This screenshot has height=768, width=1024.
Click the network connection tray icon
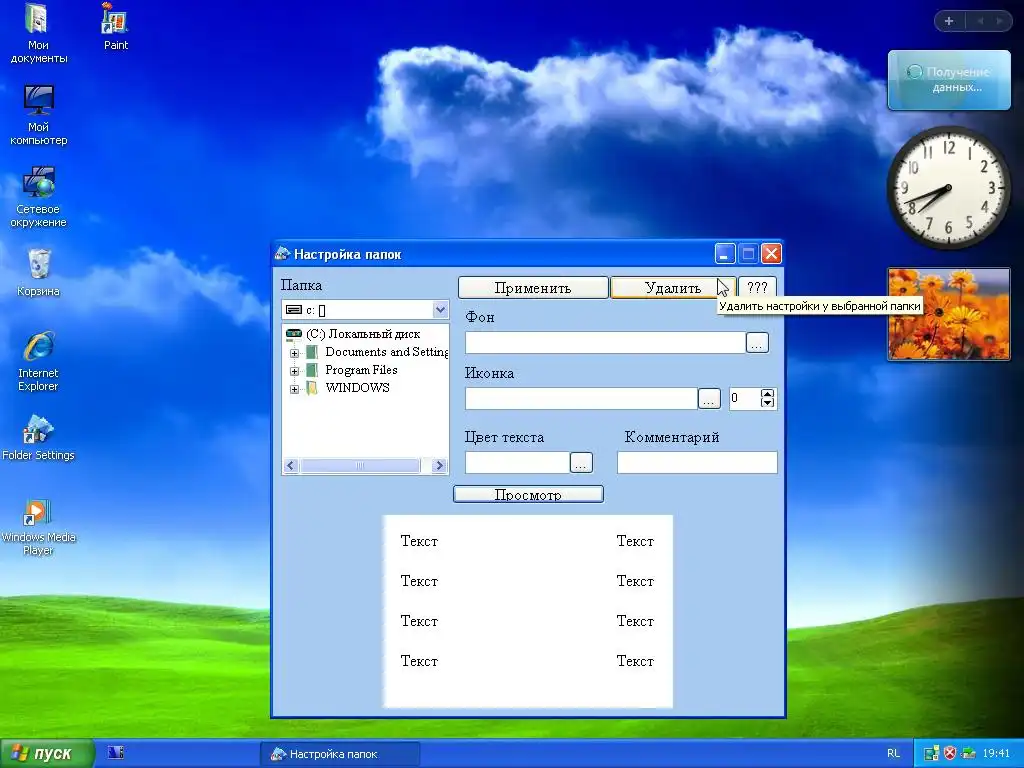931,753
